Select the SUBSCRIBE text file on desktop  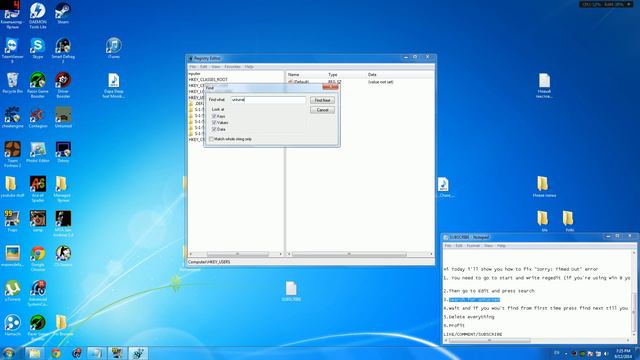click(291, 291)
